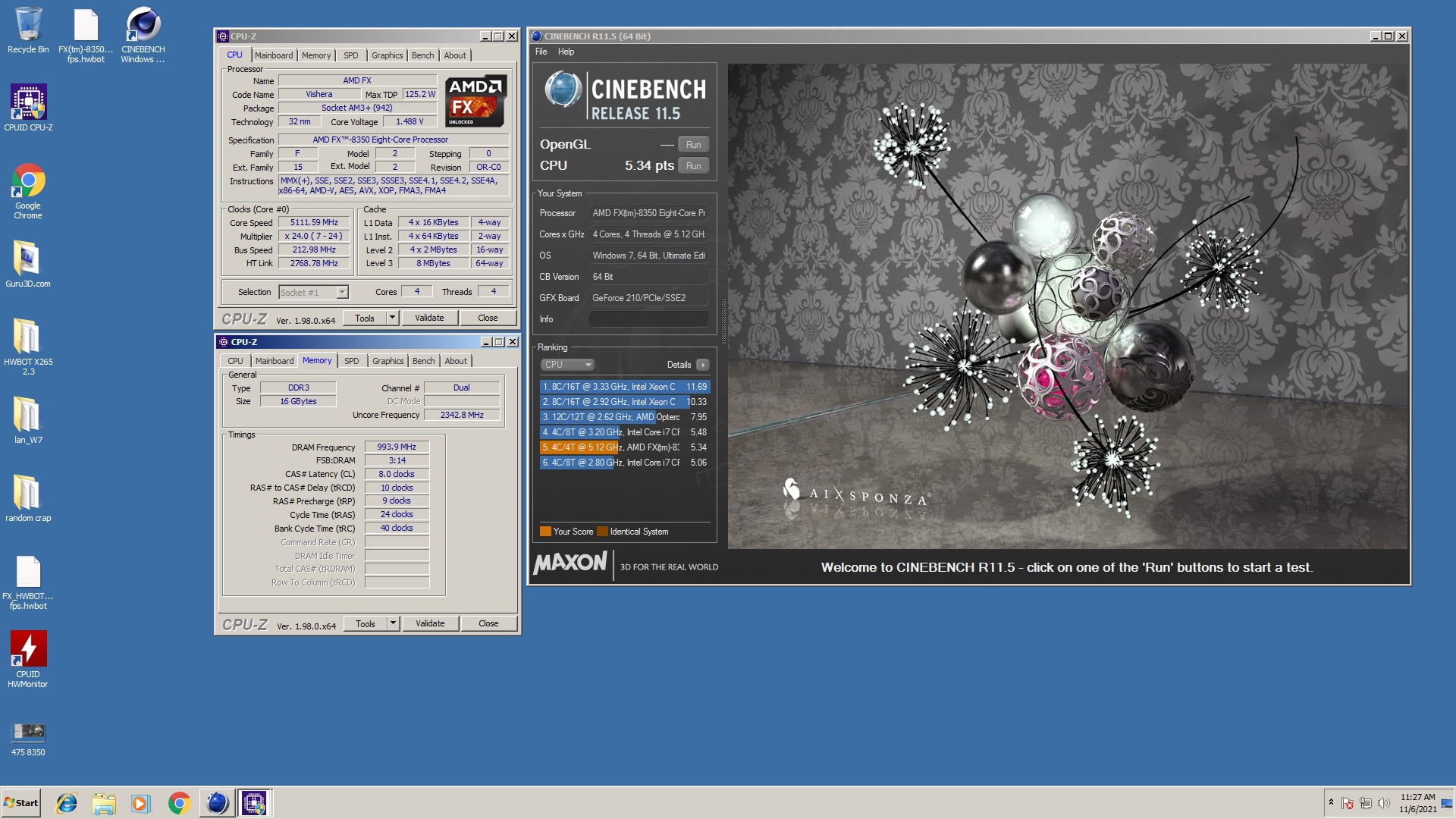1456x819 pixels.
Task: Select ranking row 2 Intel Xeon 10.33
Action: pos(625,402)
